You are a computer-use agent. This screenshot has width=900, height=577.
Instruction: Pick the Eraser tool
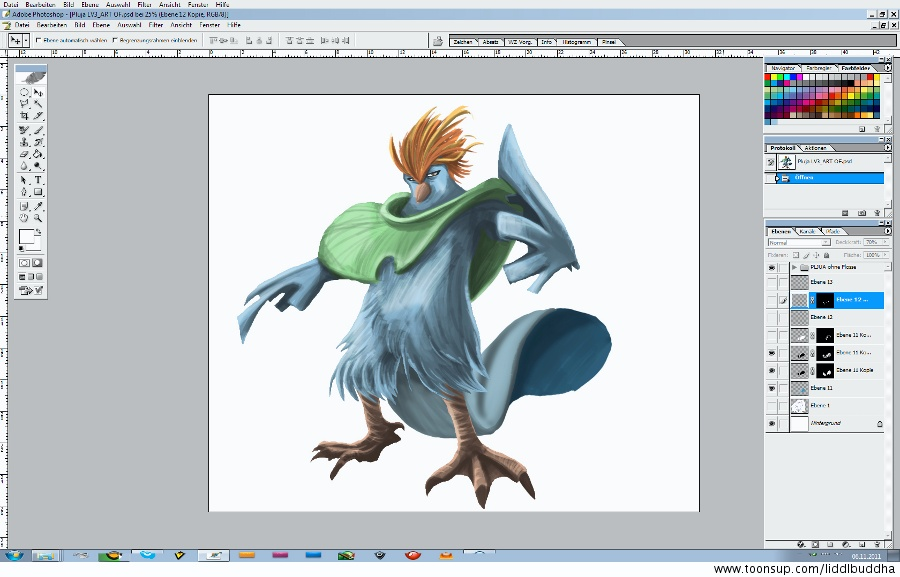[x=24, y=154]
